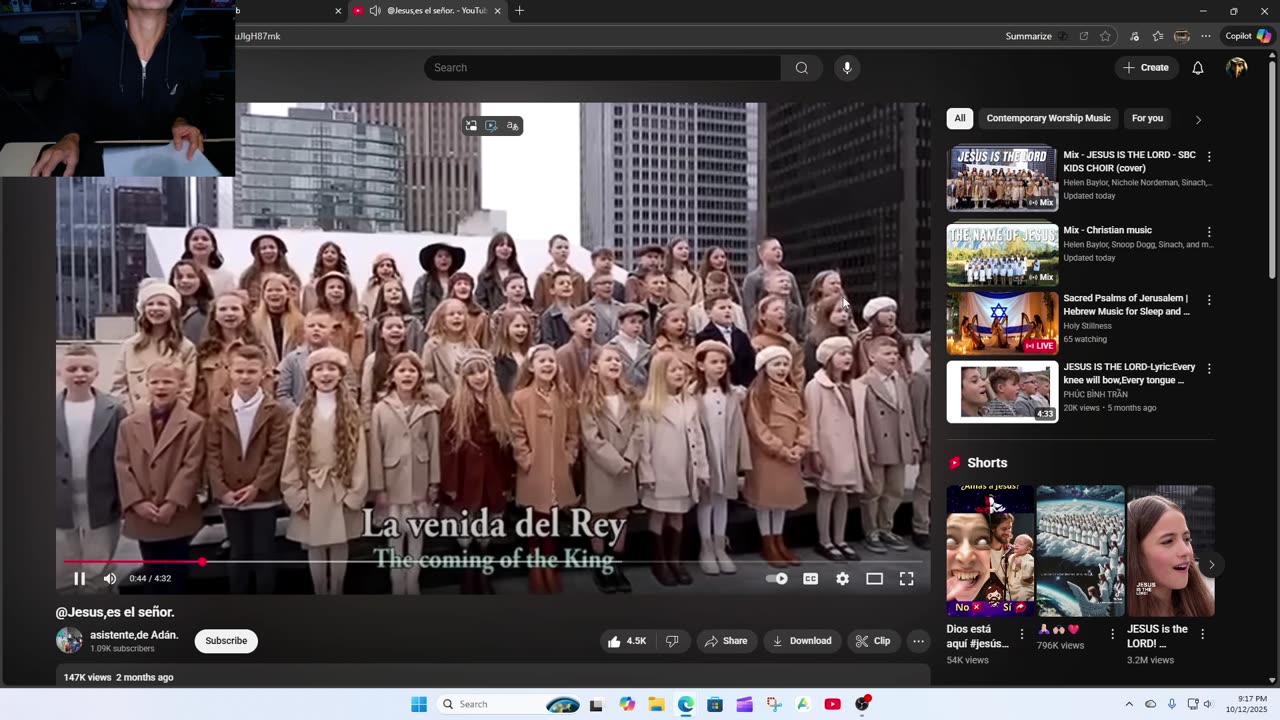Open a new browser tab
This screenshot has width=1280, height=720.
click(x=519, y=11)
